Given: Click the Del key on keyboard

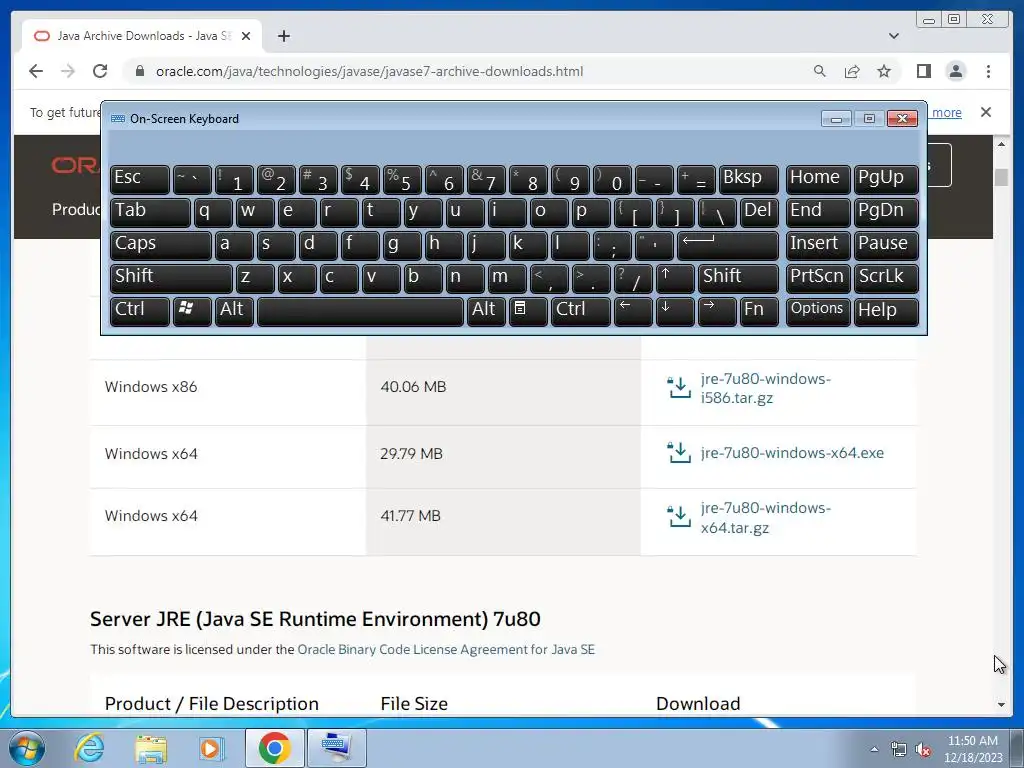Looking at the screenshot, I should (759, 212).
